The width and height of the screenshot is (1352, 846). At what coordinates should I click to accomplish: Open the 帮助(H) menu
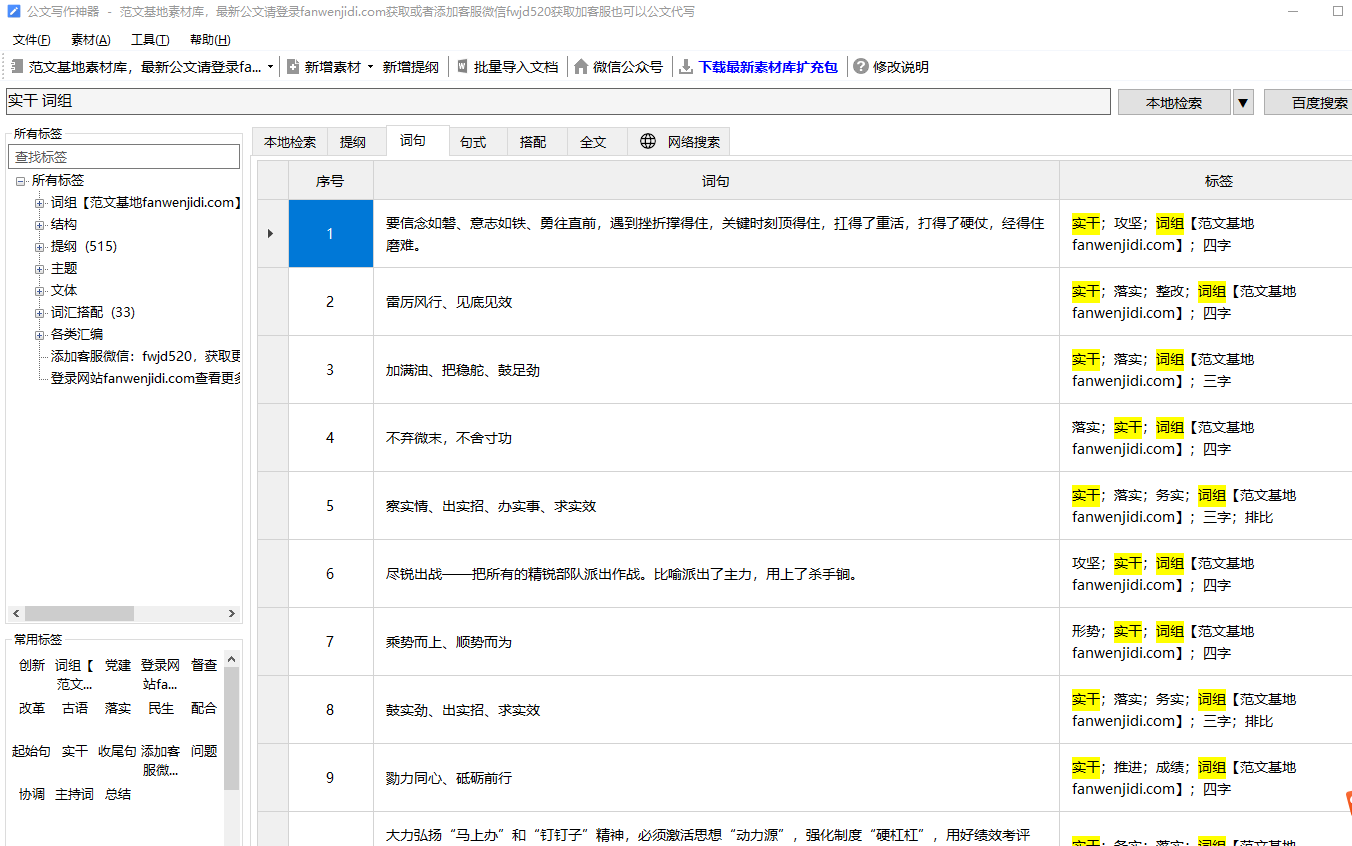210,40
